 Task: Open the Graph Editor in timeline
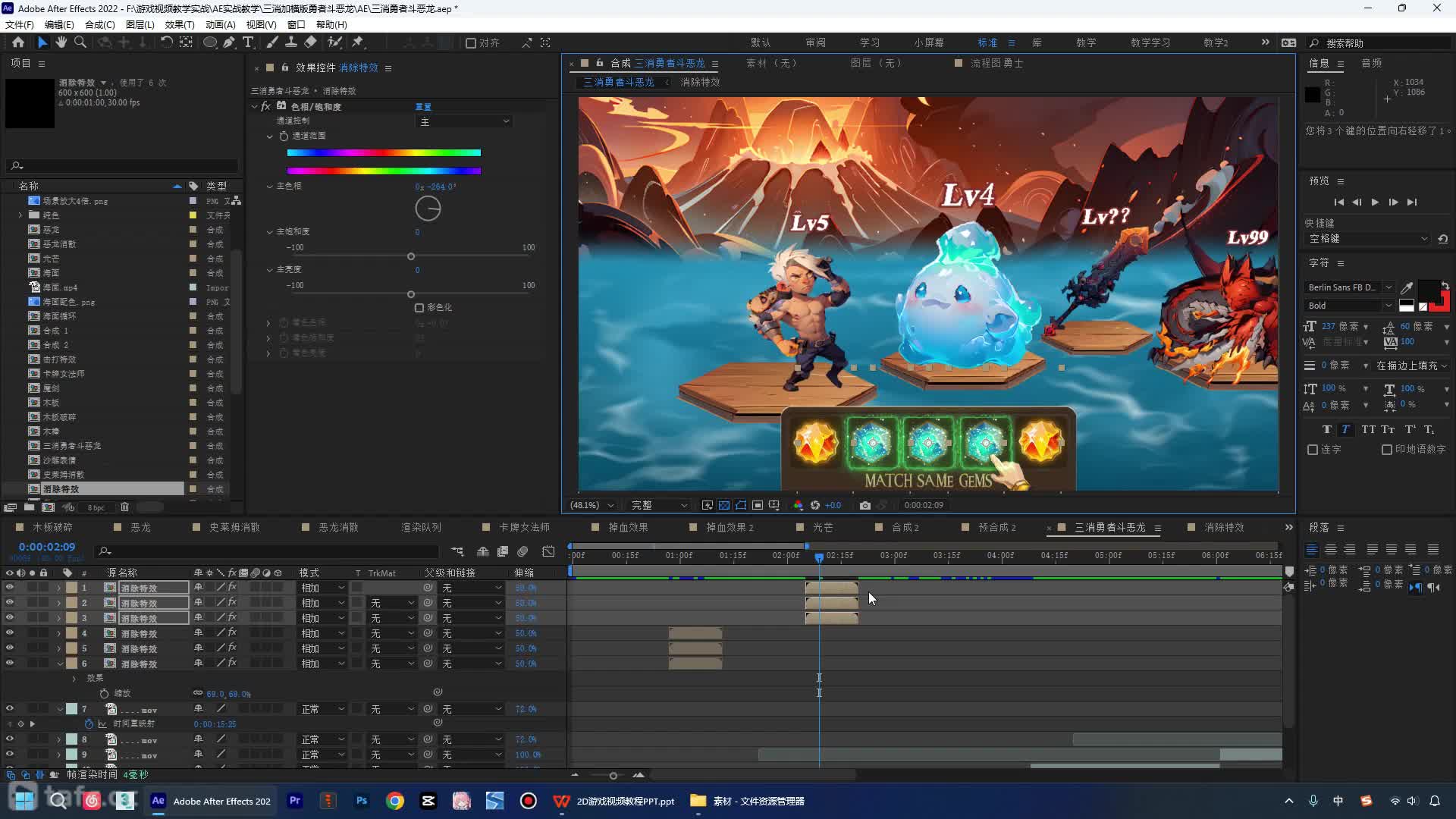click(x=549, y=551)
